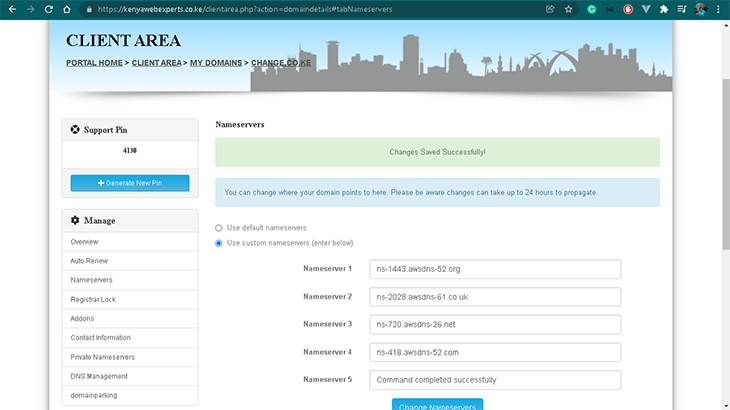
Task: Open Grammarly extension icon
Action: tap(592, 9)
